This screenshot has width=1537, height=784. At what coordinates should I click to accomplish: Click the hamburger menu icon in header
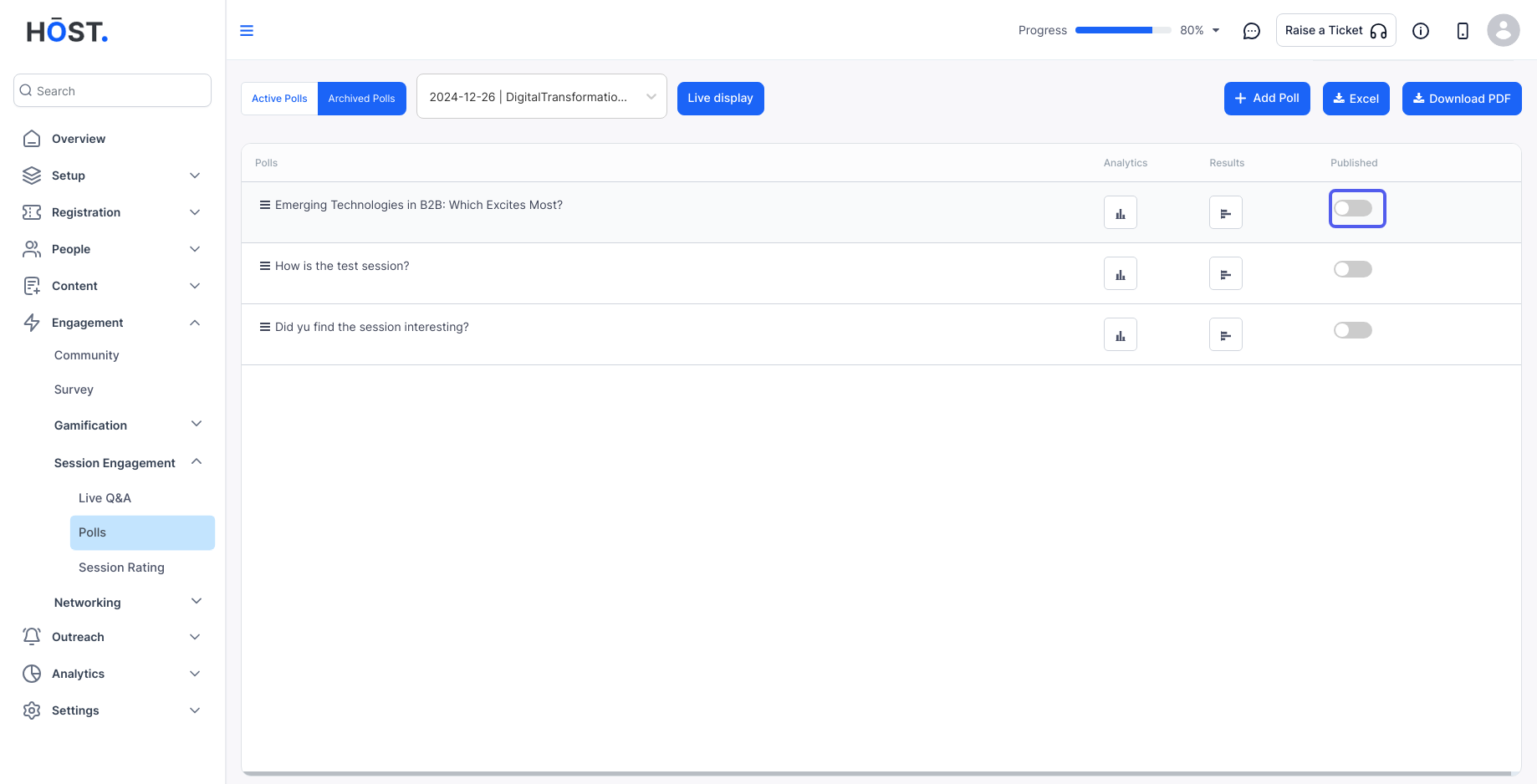(247, 31)
